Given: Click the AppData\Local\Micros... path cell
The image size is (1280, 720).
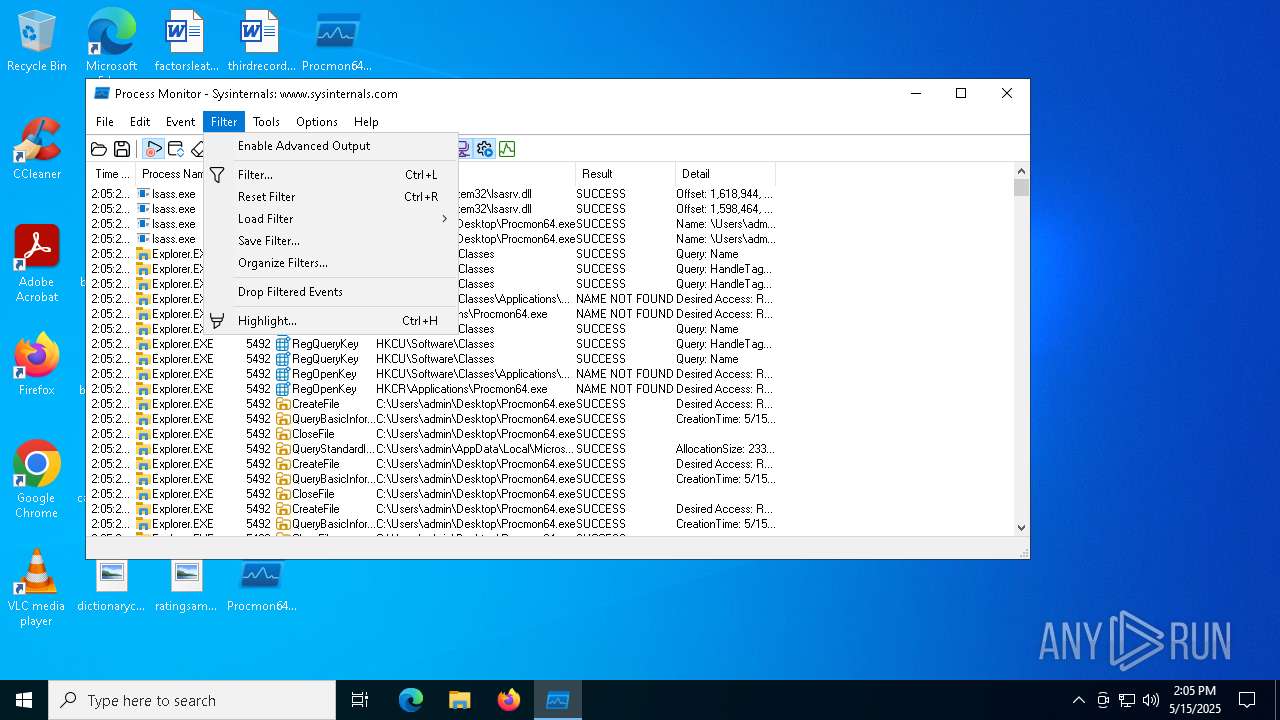Looking at the screenshot, I should coord(475,449).
